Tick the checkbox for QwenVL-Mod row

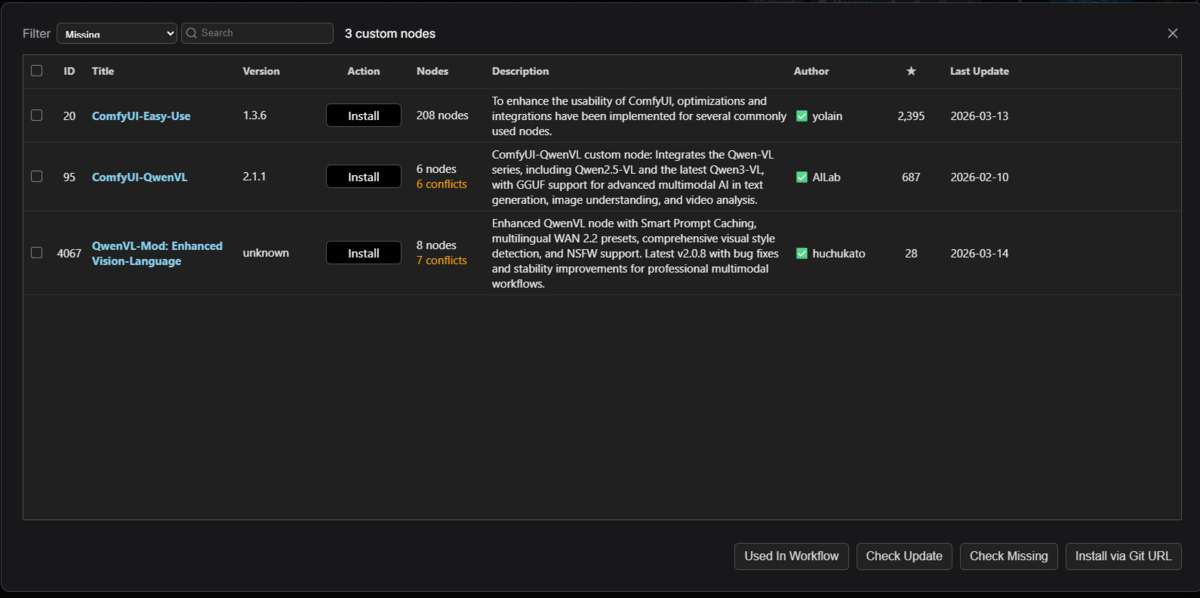coord(37,253)
